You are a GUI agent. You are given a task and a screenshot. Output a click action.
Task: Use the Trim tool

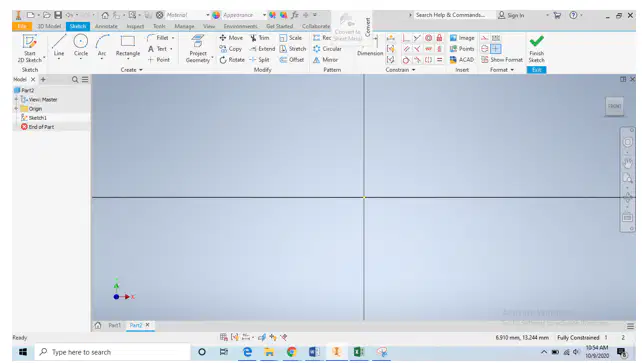tap(260, 38)
